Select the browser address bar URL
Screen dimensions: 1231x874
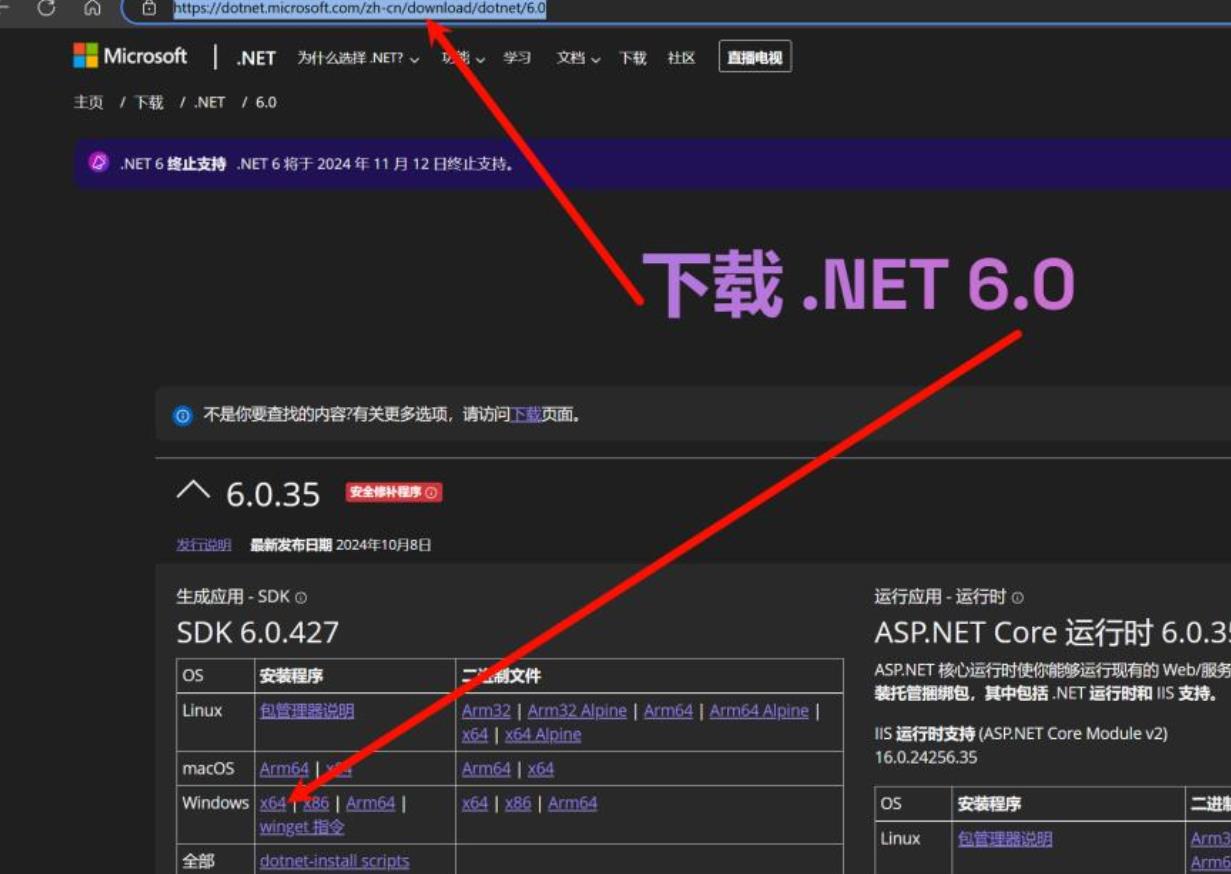(360, 8)
